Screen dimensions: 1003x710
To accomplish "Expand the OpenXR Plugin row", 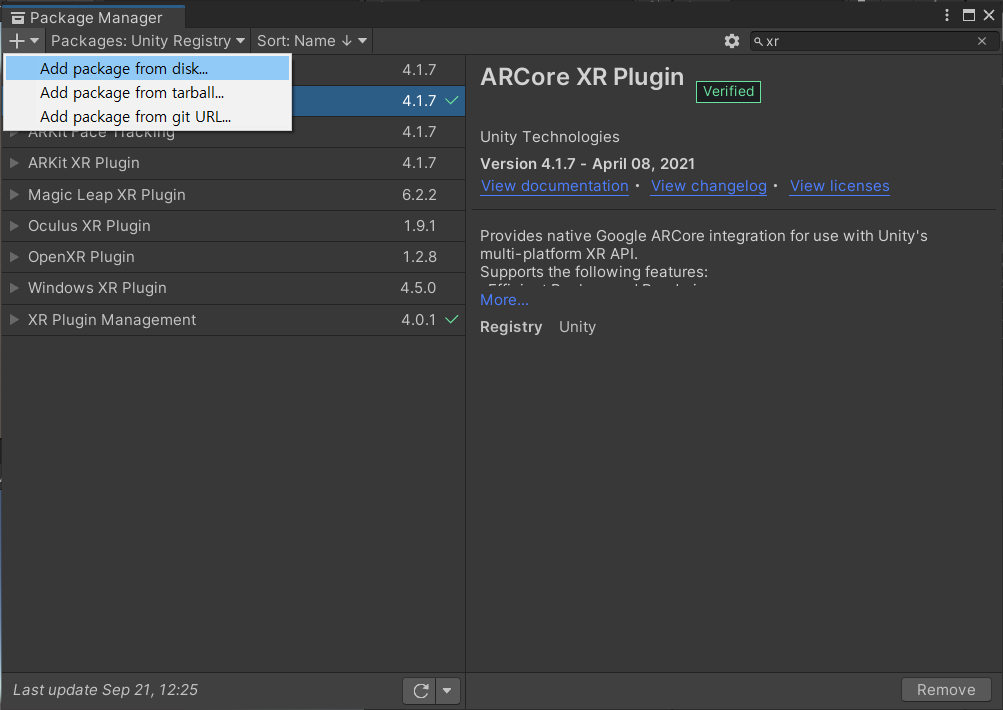I will click(14, 256).
